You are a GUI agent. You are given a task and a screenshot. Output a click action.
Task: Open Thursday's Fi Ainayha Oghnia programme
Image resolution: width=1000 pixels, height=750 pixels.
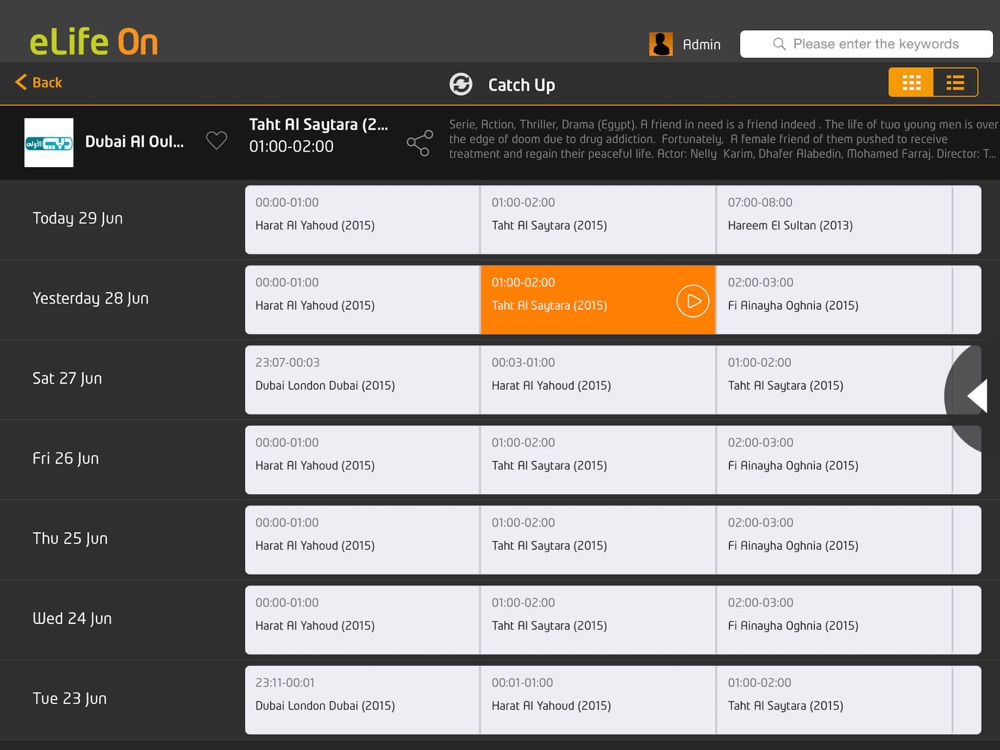(x=834, y=540)
